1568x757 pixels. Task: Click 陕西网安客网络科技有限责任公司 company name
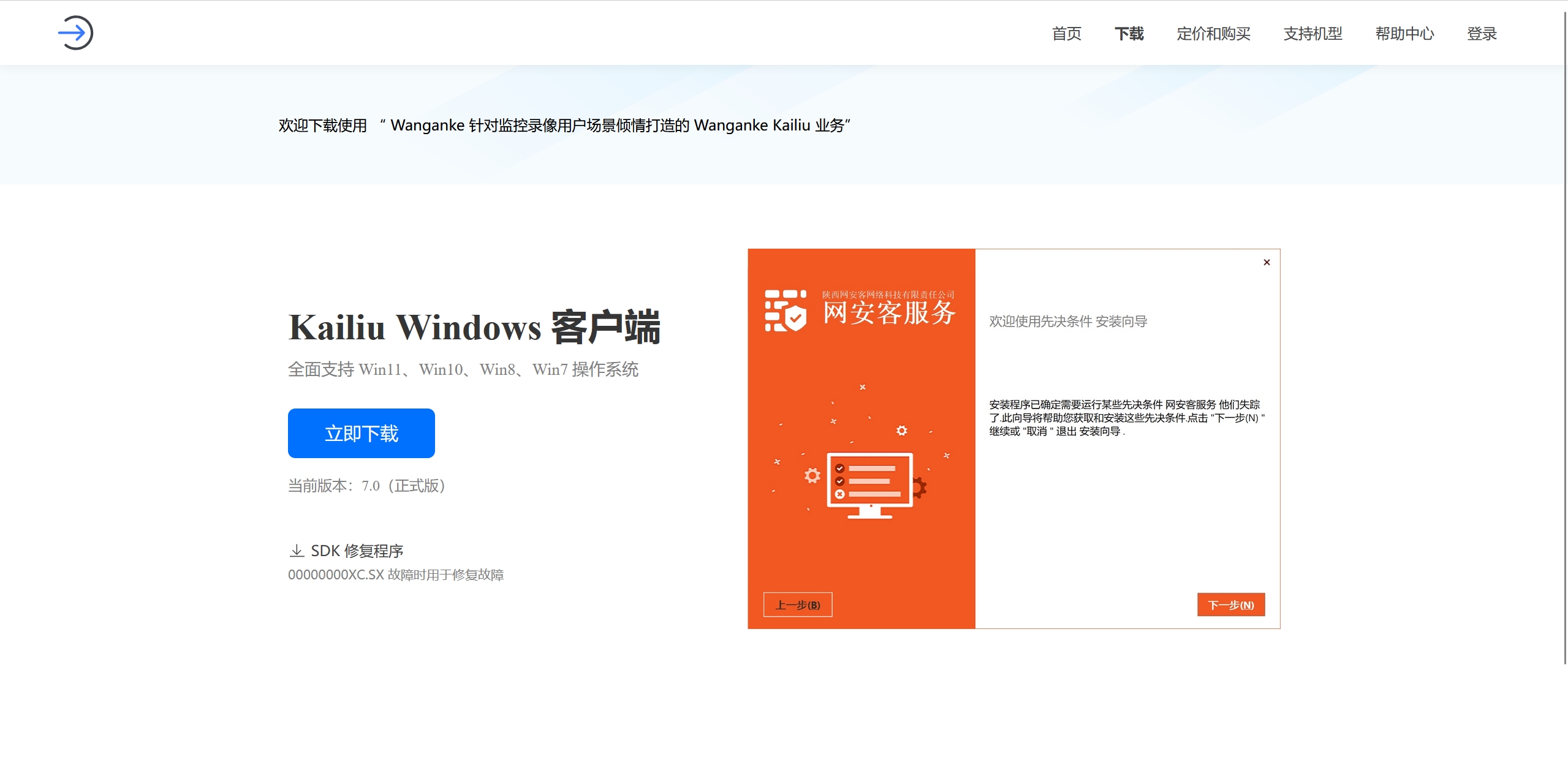[x=888, y=295]
